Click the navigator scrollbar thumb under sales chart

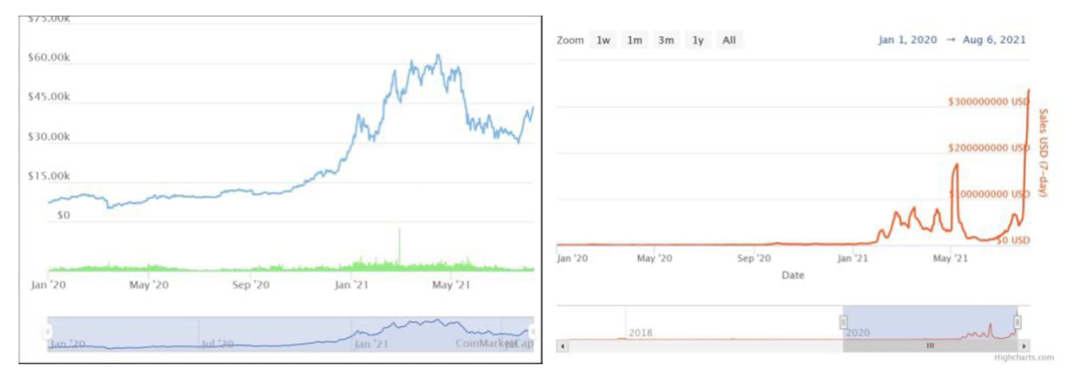(930, 345)
